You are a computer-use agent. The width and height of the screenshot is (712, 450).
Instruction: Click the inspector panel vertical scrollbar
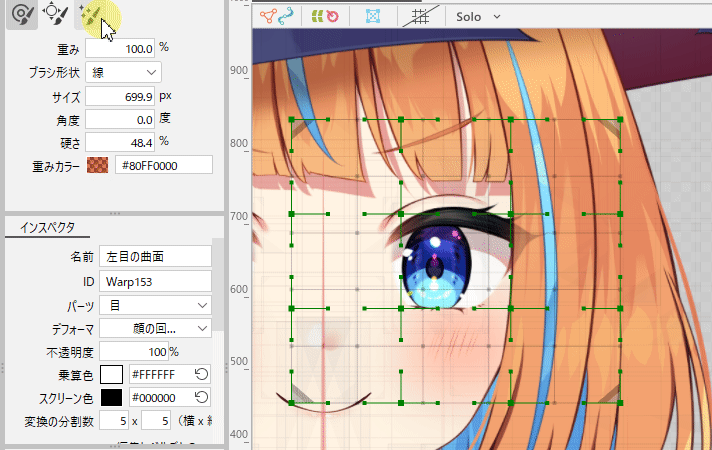(218, 285)
